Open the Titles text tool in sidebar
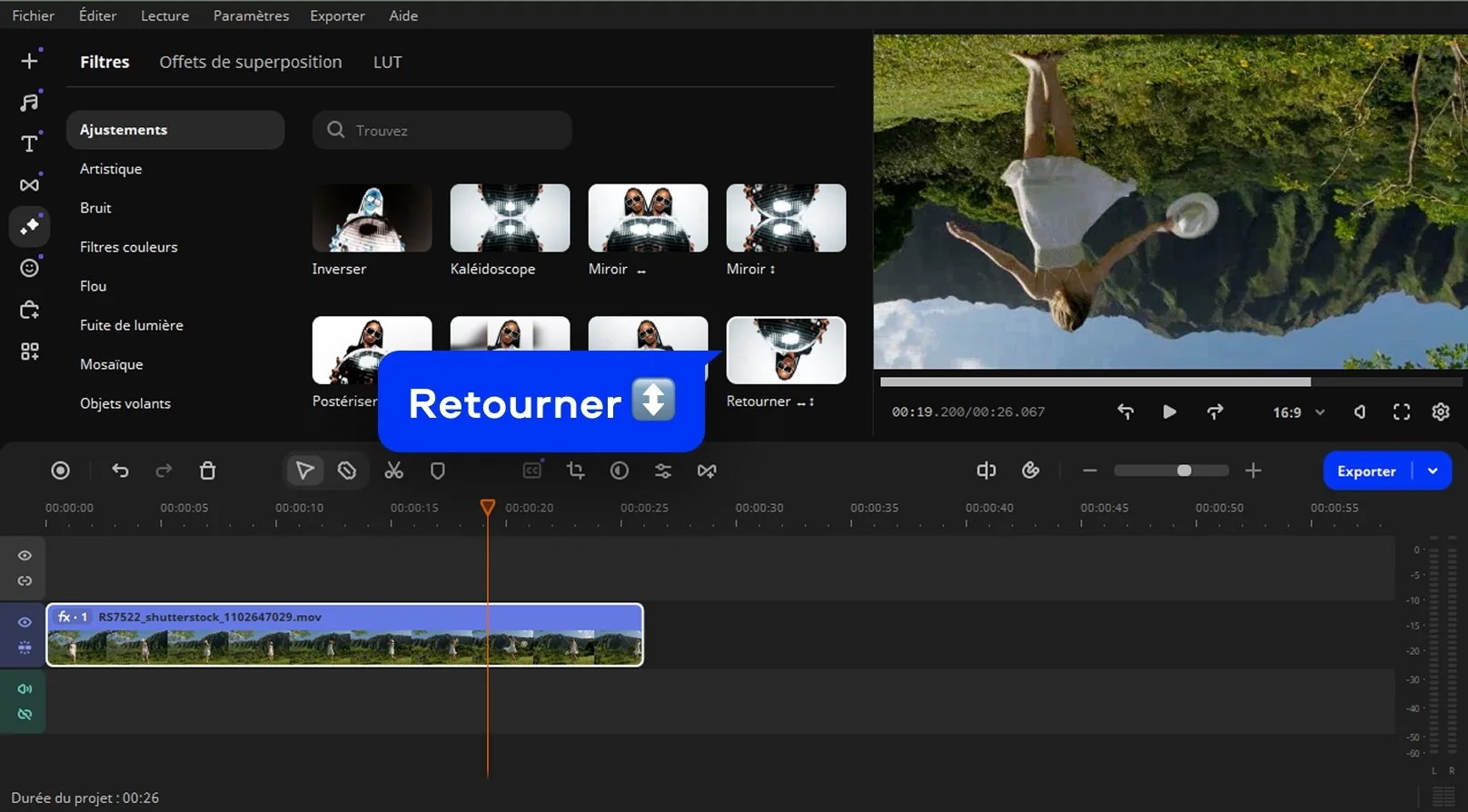1468x812 pixels. (x=29, y=144)
